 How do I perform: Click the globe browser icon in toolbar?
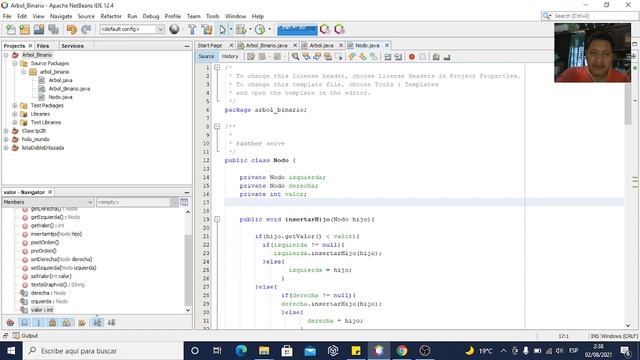pos(174,29)
